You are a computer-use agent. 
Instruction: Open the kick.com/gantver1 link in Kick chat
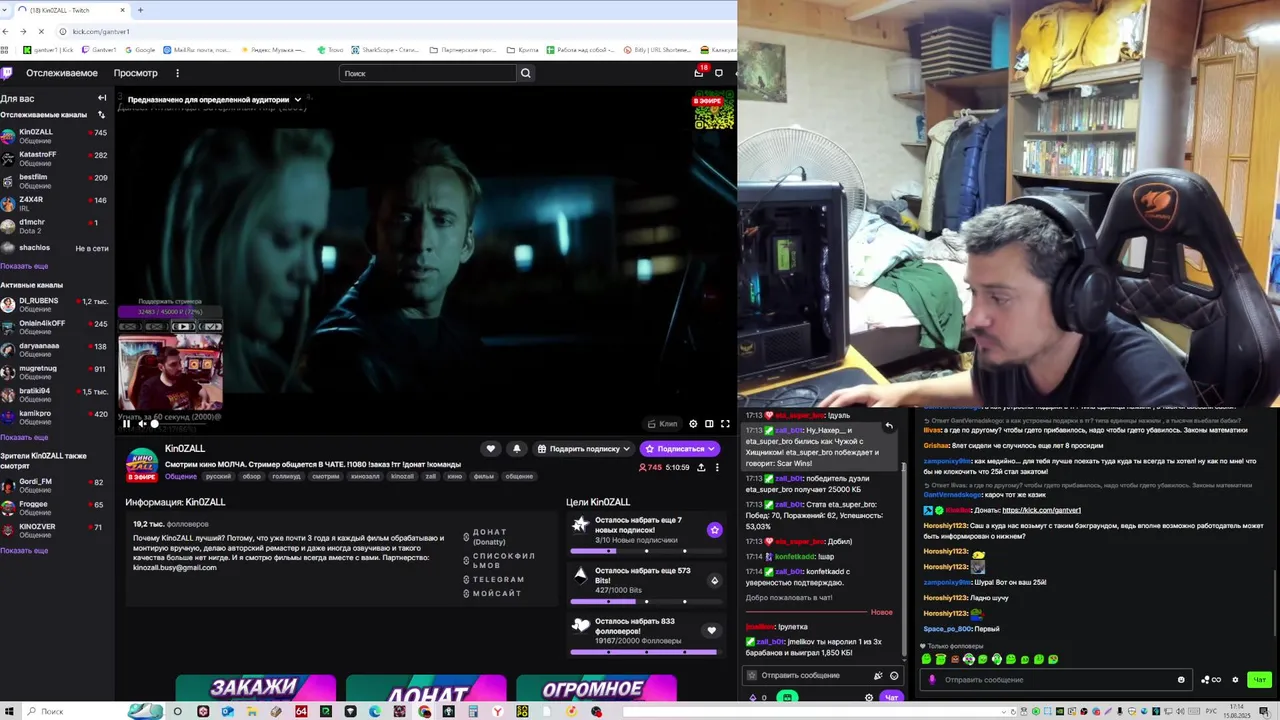tap(1041, 510)
